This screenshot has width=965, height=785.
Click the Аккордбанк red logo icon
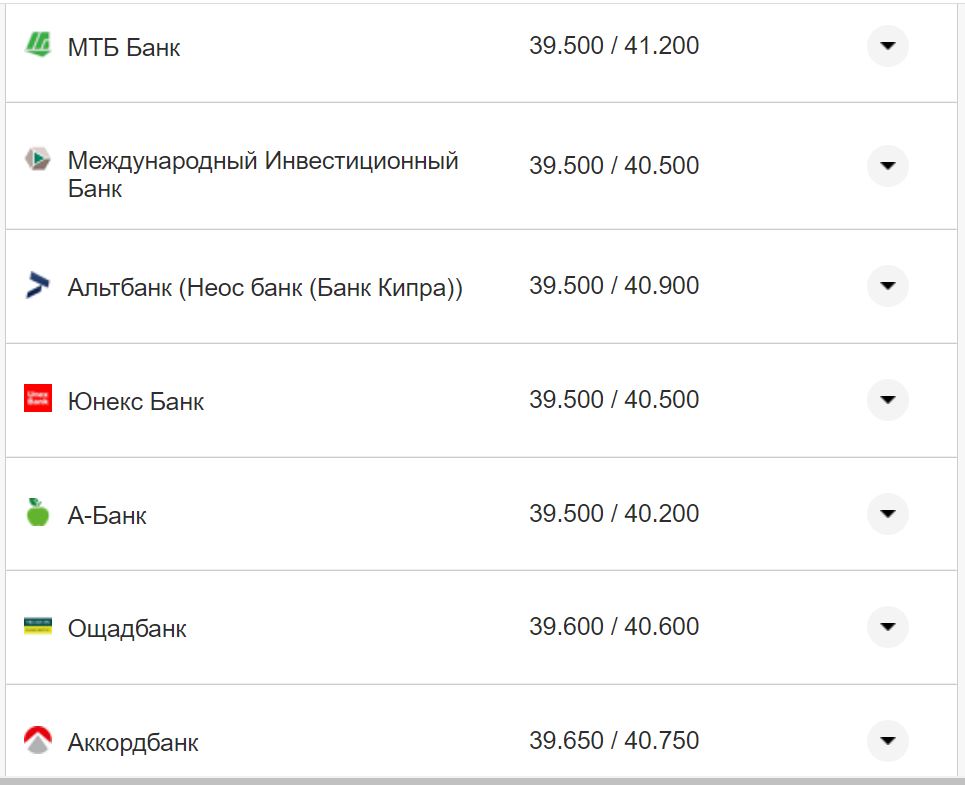(x=39, y=740)
